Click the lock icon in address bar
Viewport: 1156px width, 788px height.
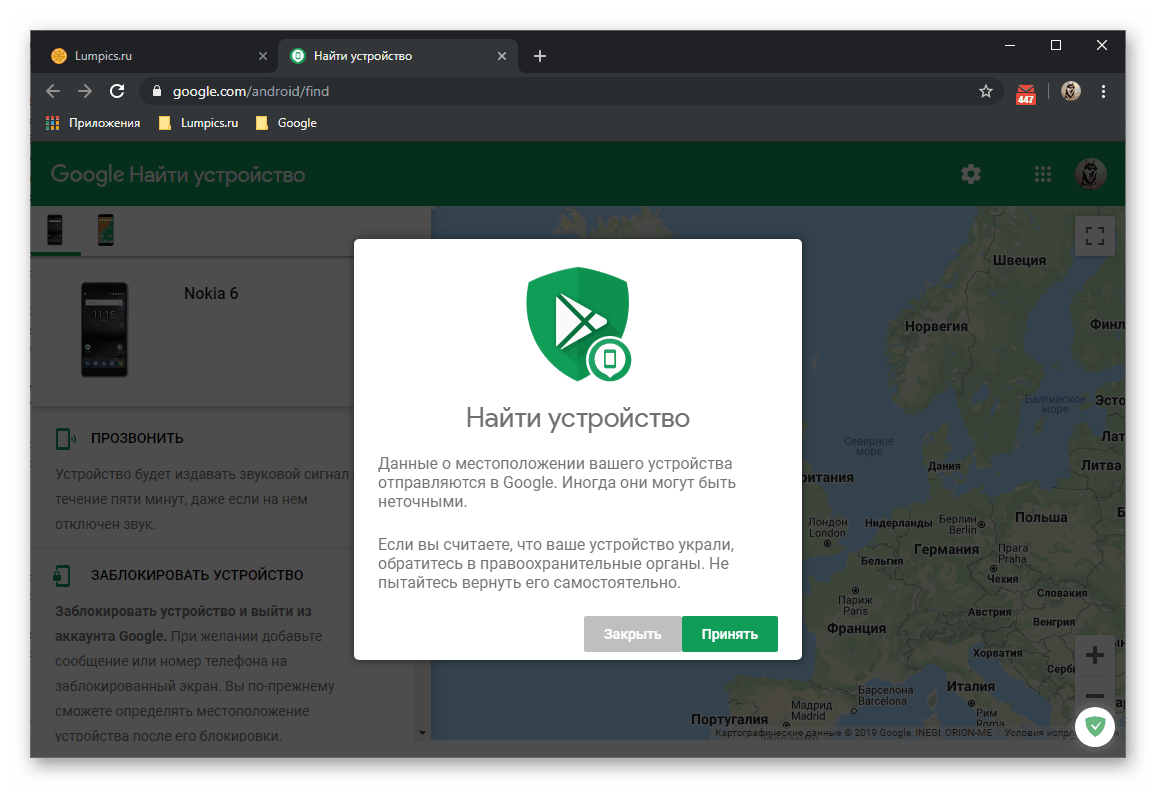pyautogui.click(x=156, y=91)
